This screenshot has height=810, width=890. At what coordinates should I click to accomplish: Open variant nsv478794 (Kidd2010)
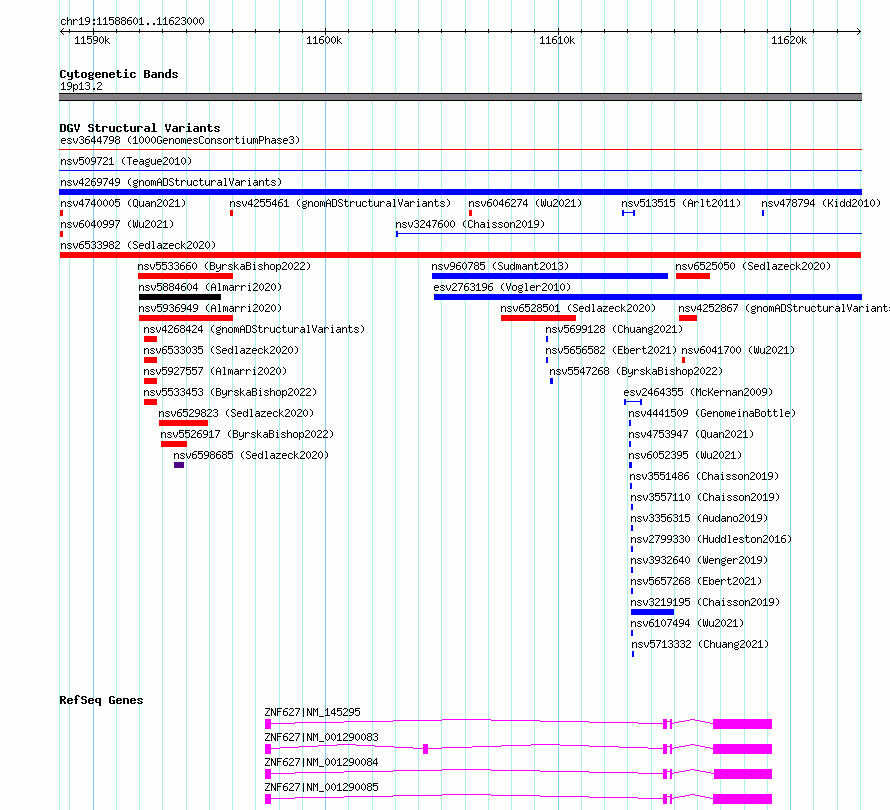[x=821, y=203]
